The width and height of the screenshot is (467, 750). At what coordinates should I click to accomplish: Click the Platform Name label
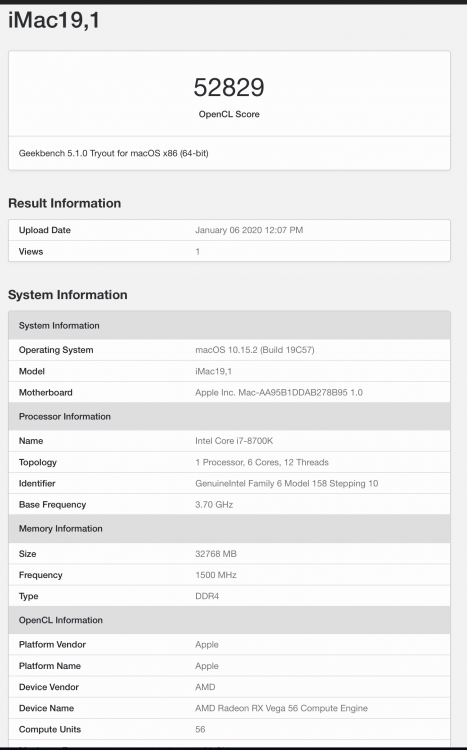[x=50, y=666]
